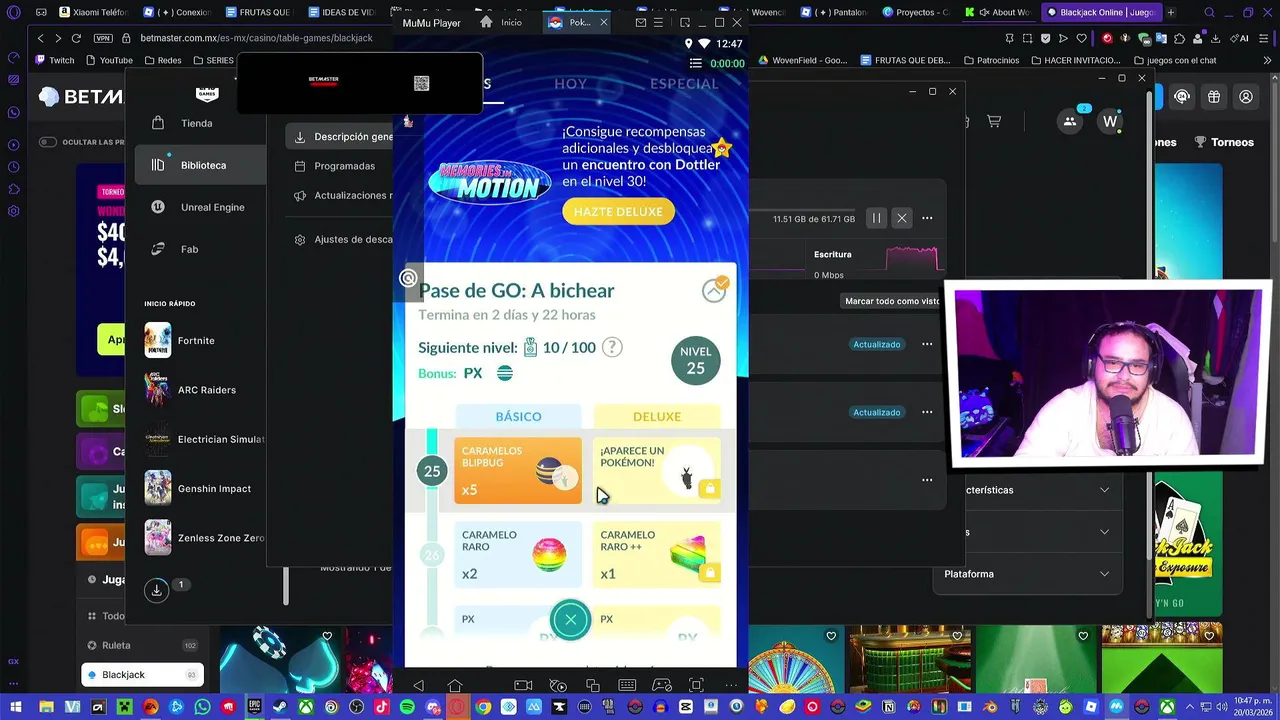The width and height of the screenshot is (1280, 720).
Task: Open Torneos on Betmaster site
Action: (x=1222, y=142)
